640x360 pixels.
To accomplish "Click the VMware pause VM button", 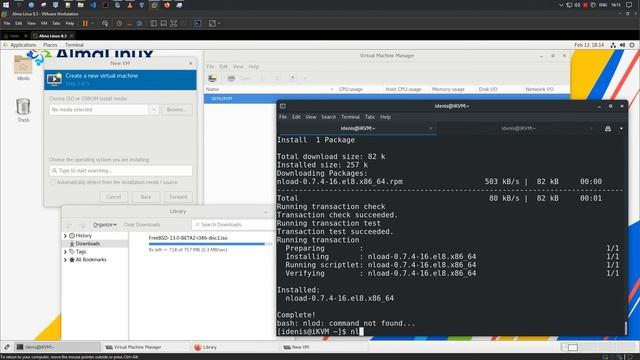I will (x=85, y=23).
